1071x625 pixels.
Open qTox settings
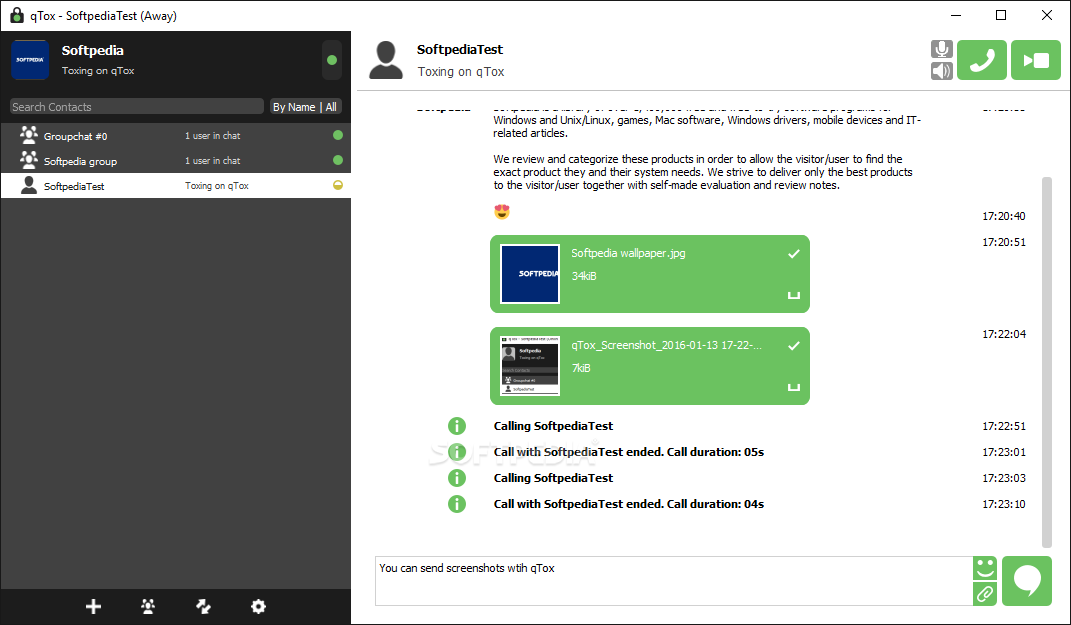[x=258, y=607]
